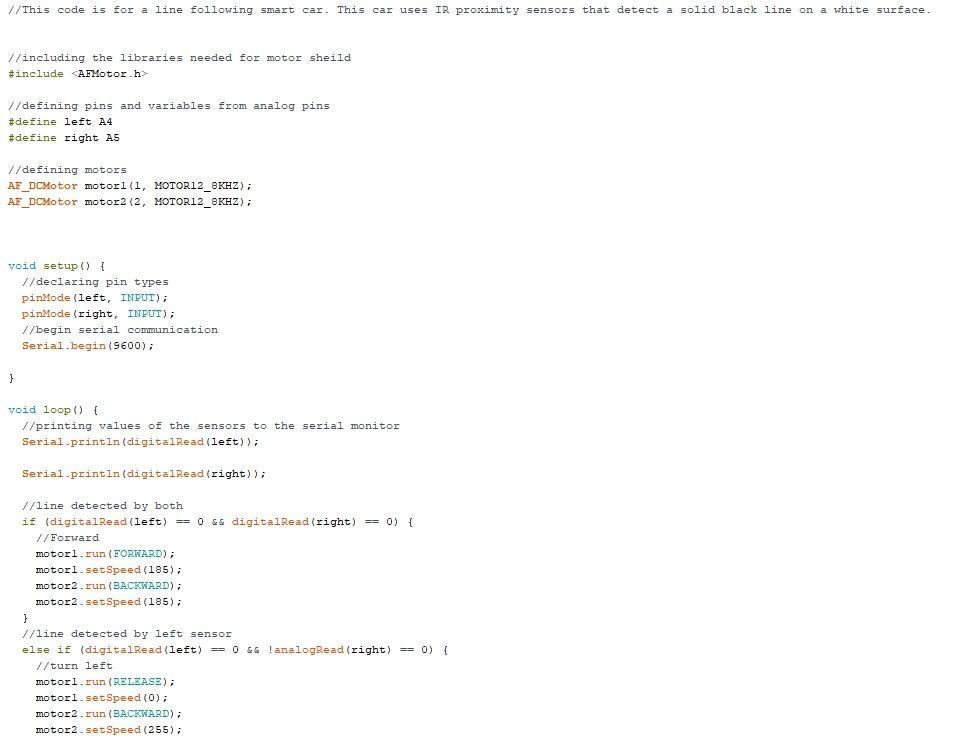Click the AF_DCMotor motor2 declaration
Screen dimensions: 977x739
point(130,201)
